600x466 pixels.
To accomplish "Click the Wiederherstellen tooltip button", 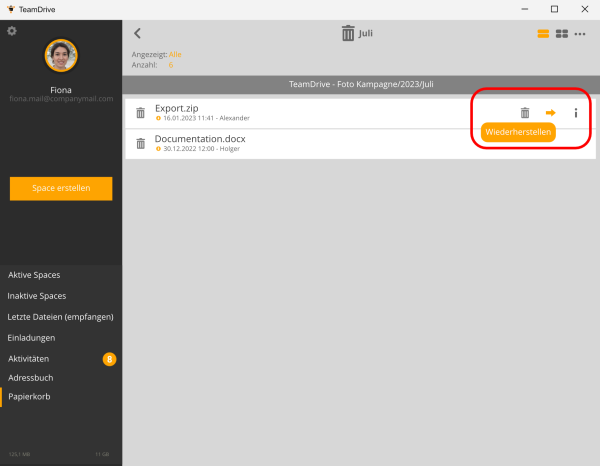I will click(517, 132).
